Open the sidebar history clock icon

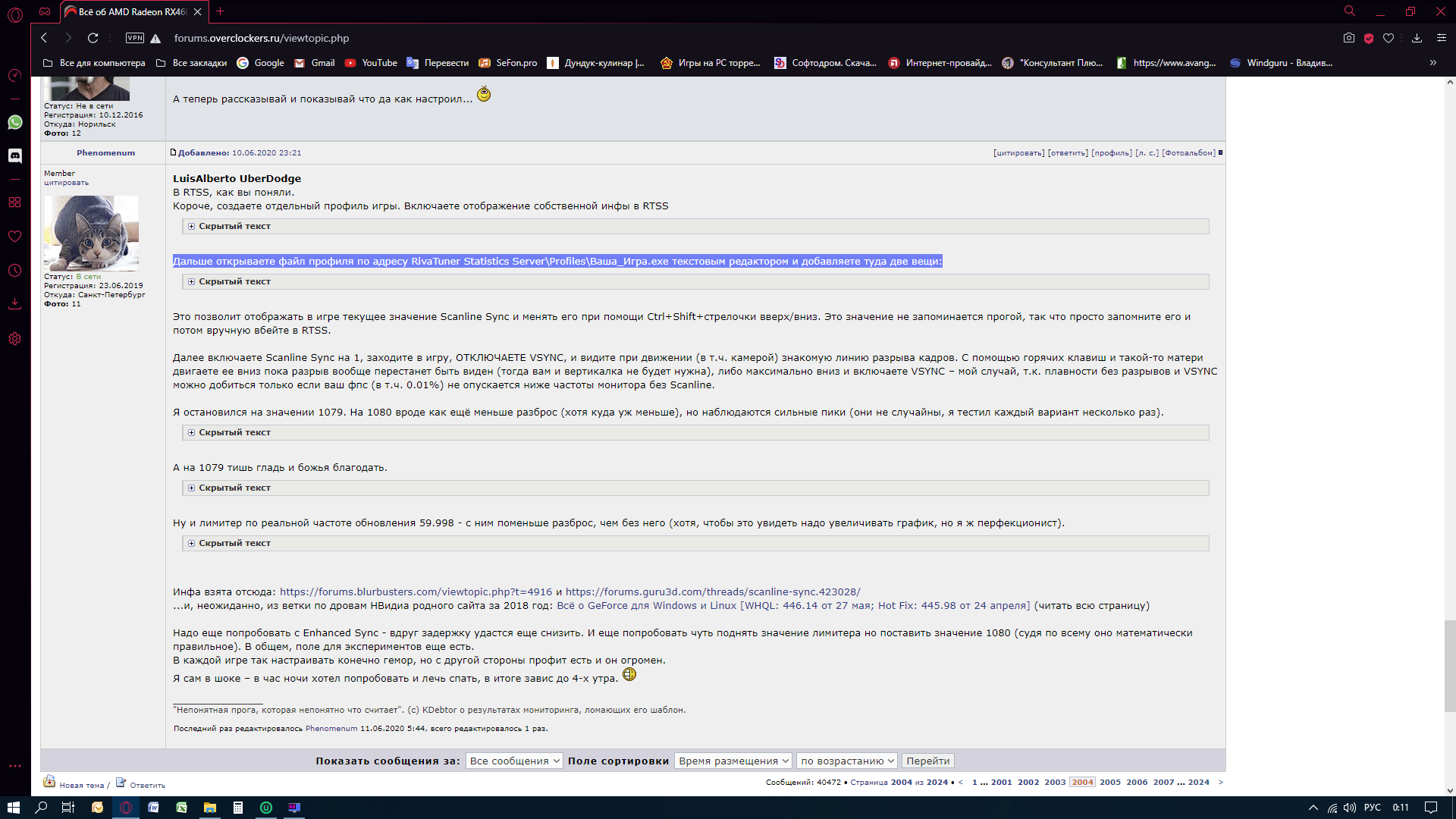pos(15,271)
